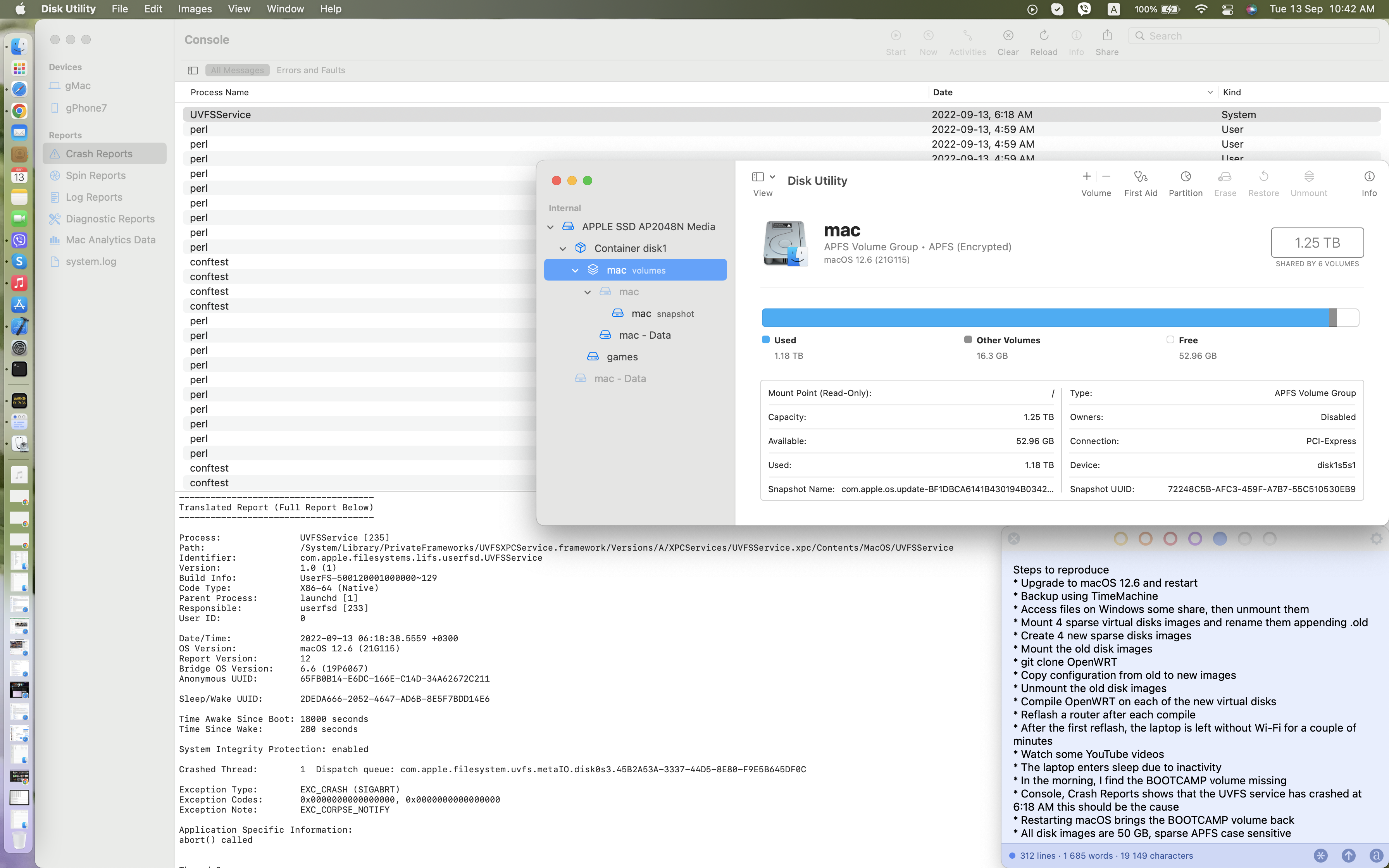Select the UVFSService crash report row
The height and width of the screenshot is (868, 1389).
(782, 114)
